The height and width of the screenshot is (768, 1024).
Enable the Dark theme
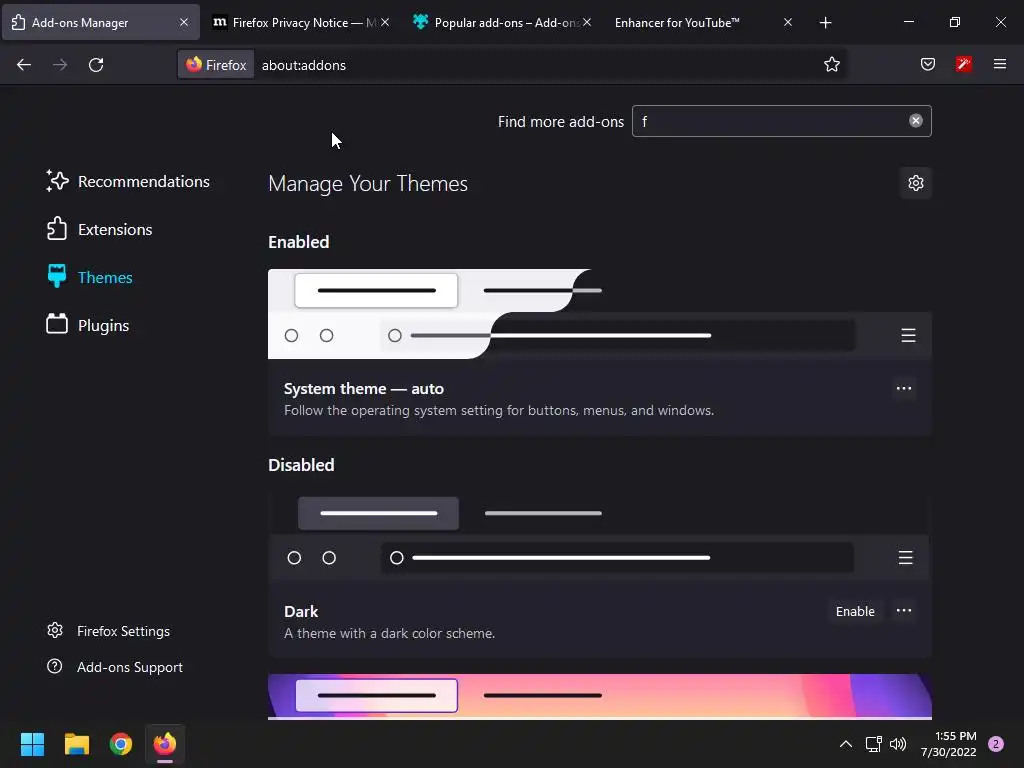point(855,611)
